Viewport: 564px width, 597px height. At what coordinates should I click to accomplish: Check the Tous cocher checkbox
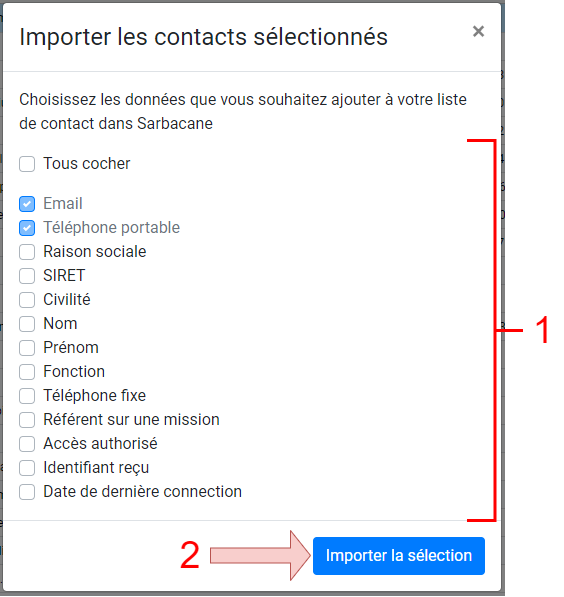tap(27, 164)
